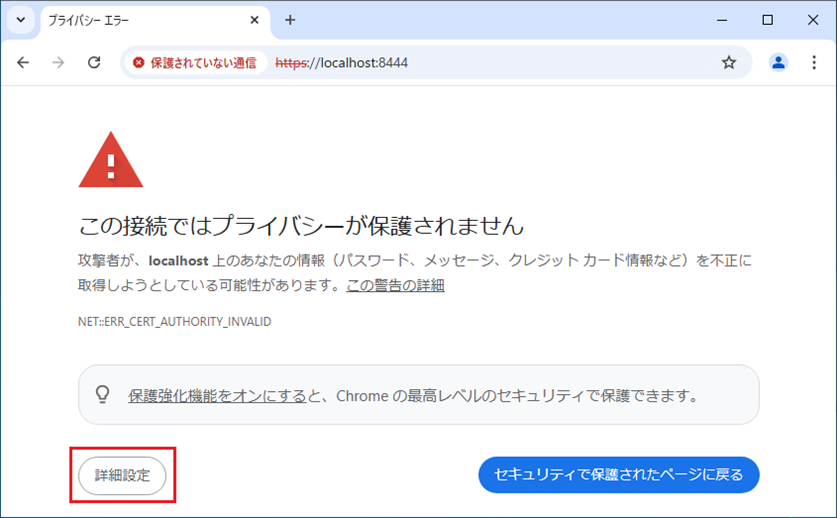Image resolution: width=837 pixels, height=518 pixels.
Task: Close the Chrome window
Action: (x=813, y=20)
